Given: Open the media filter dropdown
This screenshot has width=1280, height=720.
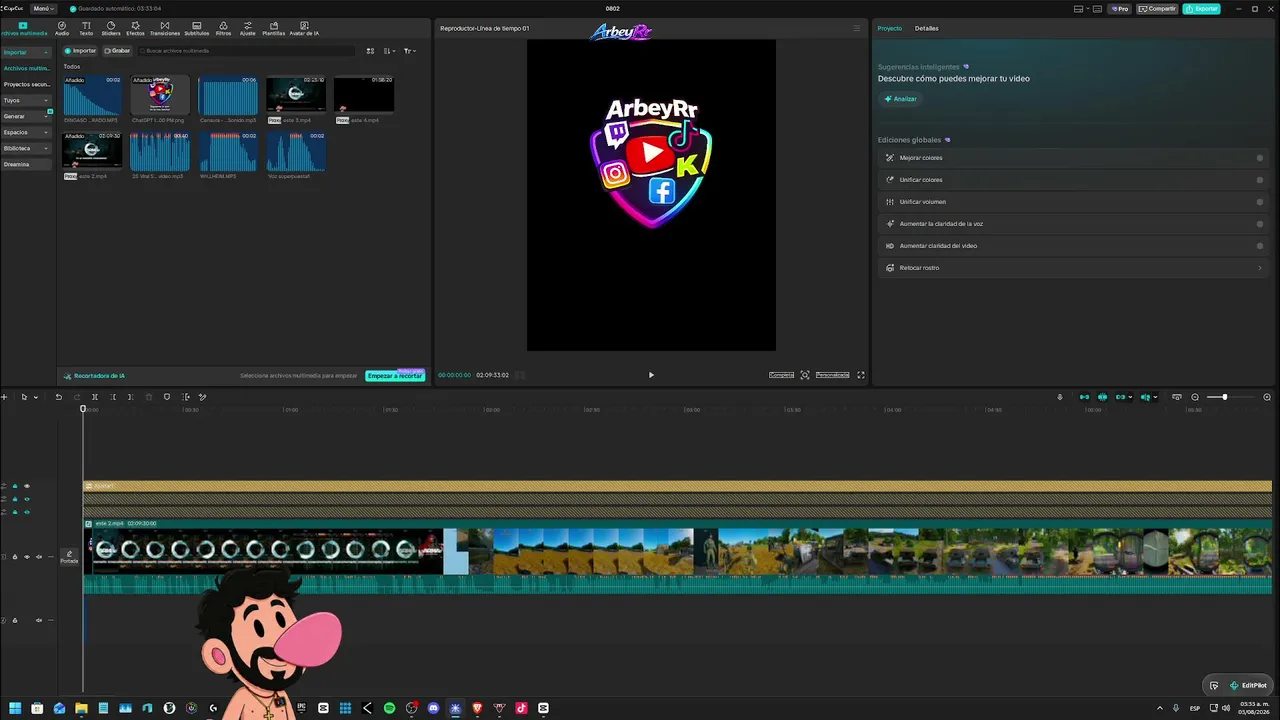Looking at the screenshot, I should (410, 51).
